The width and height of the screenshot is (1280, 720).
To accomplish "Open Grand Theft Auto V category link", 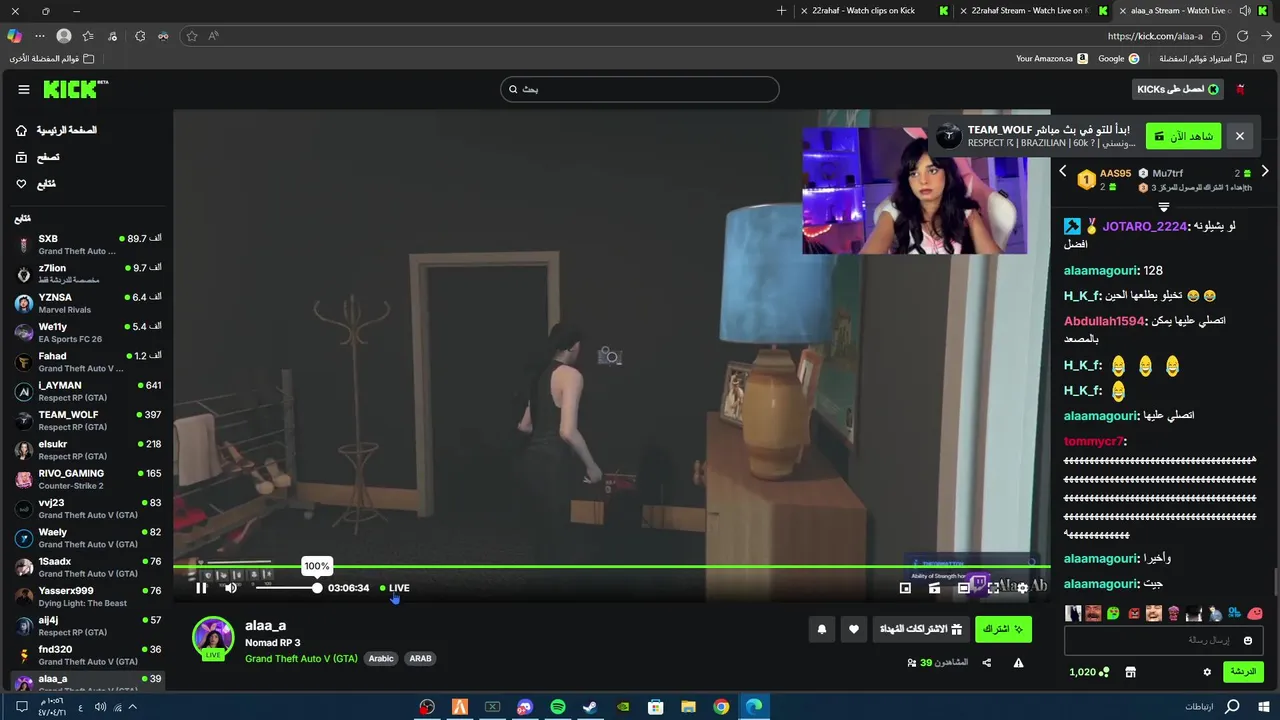I will [x=301, y=659].
